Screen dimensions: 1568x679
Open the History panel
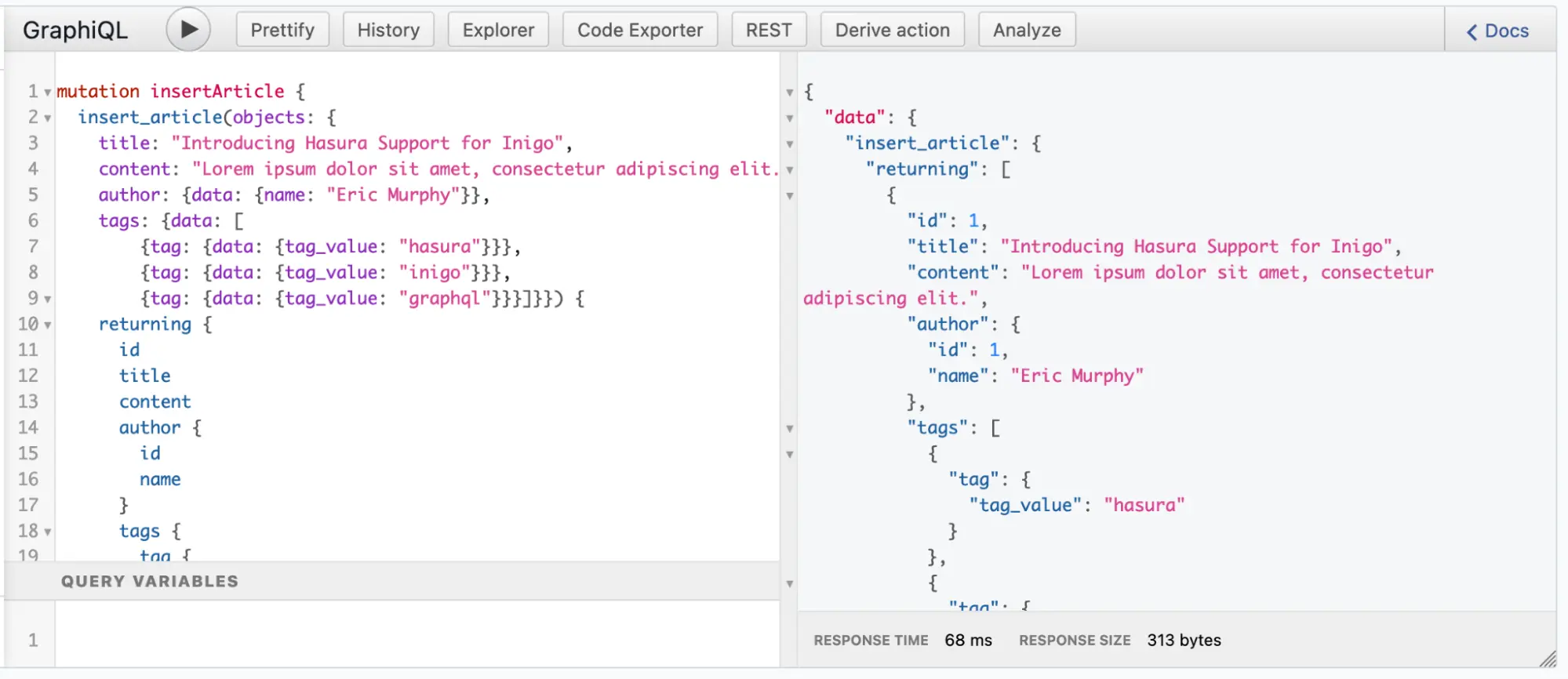click(388, 30)
